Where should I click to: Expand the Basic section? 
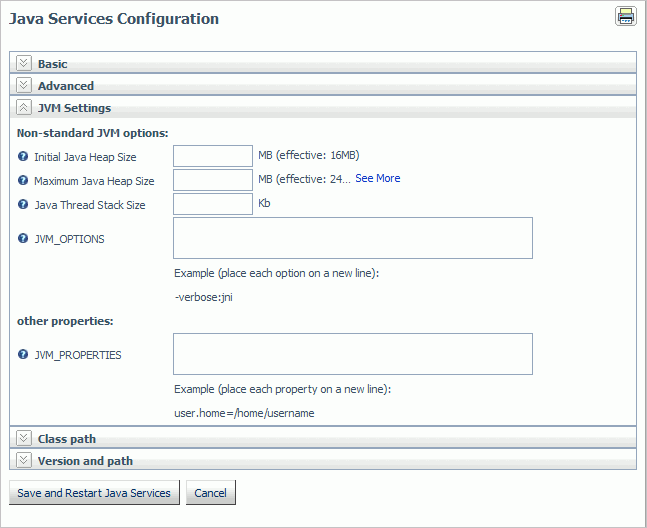coord(24,63)
